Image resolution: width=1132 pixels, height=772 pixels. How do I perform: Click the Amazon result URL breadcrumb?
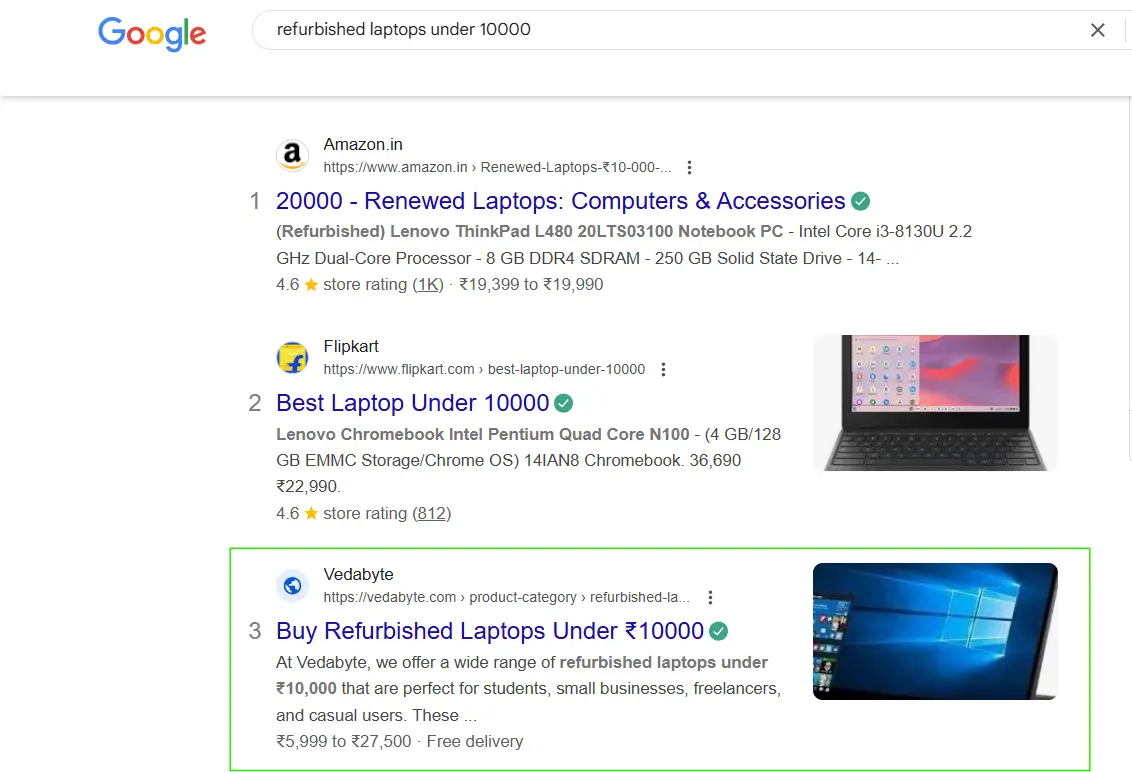pos(497,168)
